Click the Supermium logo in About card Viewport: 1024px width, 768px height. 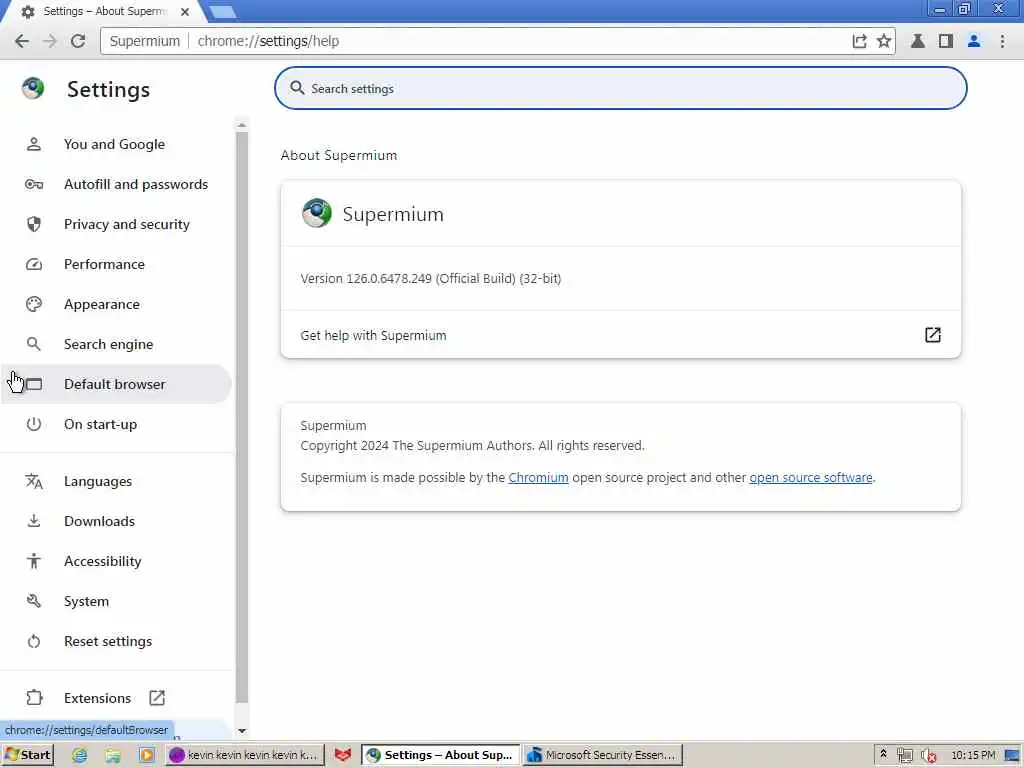(317, 213)
